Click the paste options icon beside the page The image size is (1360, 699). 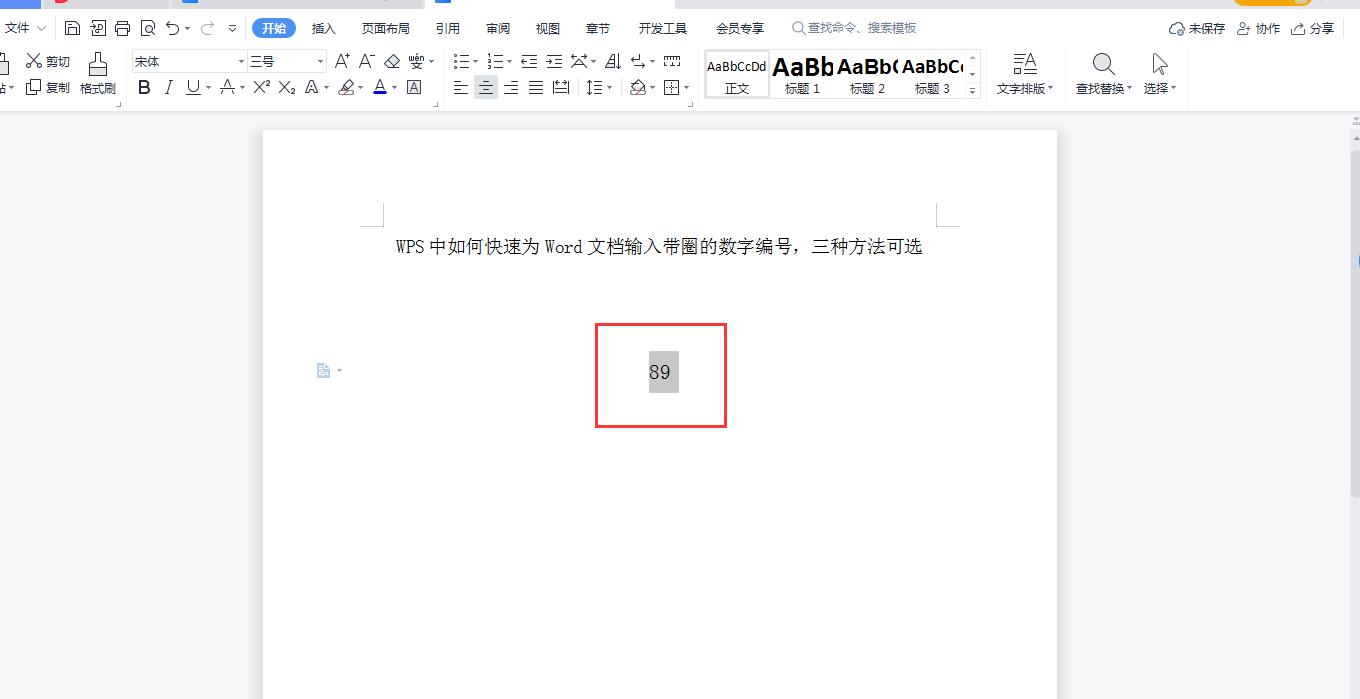tap(328, 371)
